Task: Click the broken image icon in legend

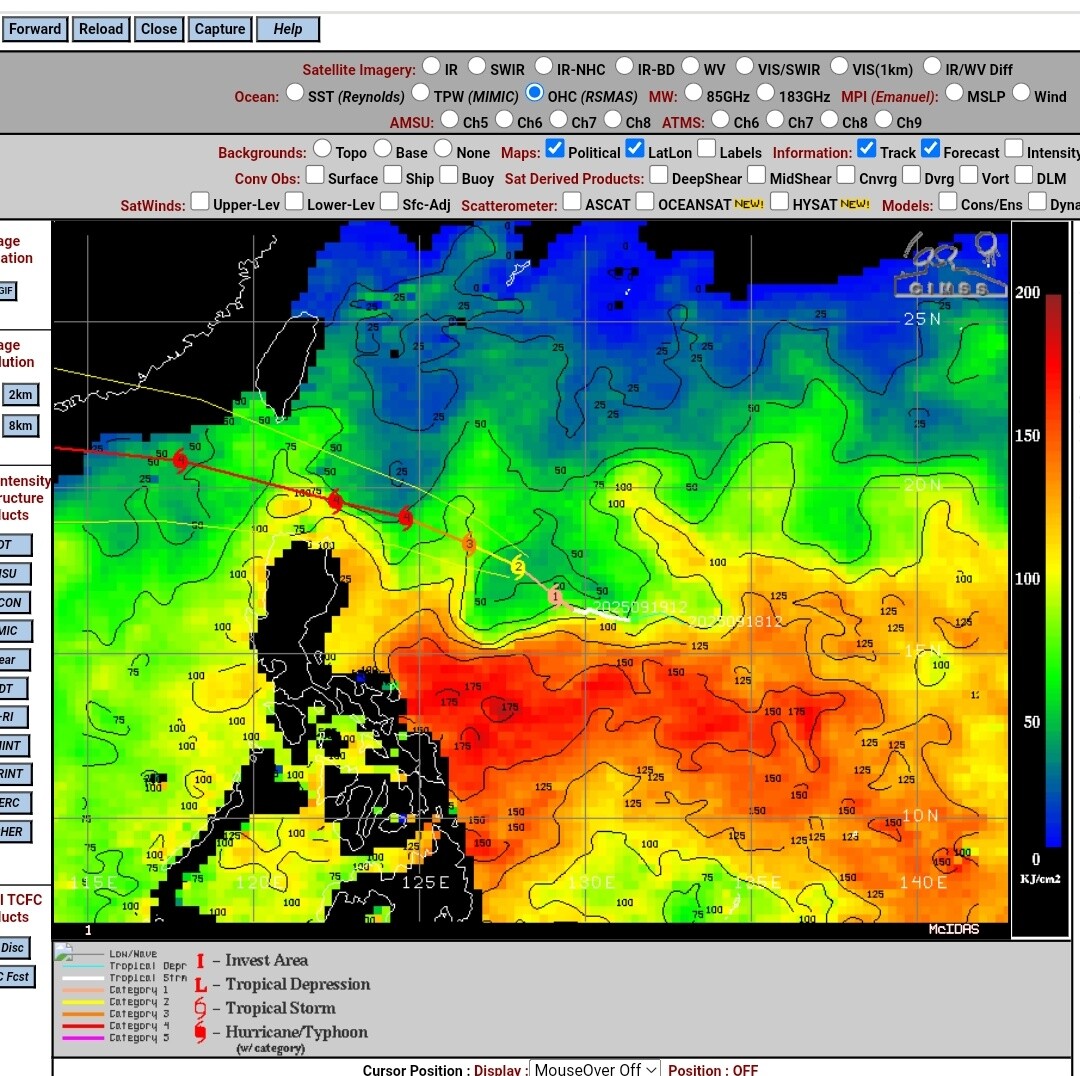Action: (x=63, y=951)
